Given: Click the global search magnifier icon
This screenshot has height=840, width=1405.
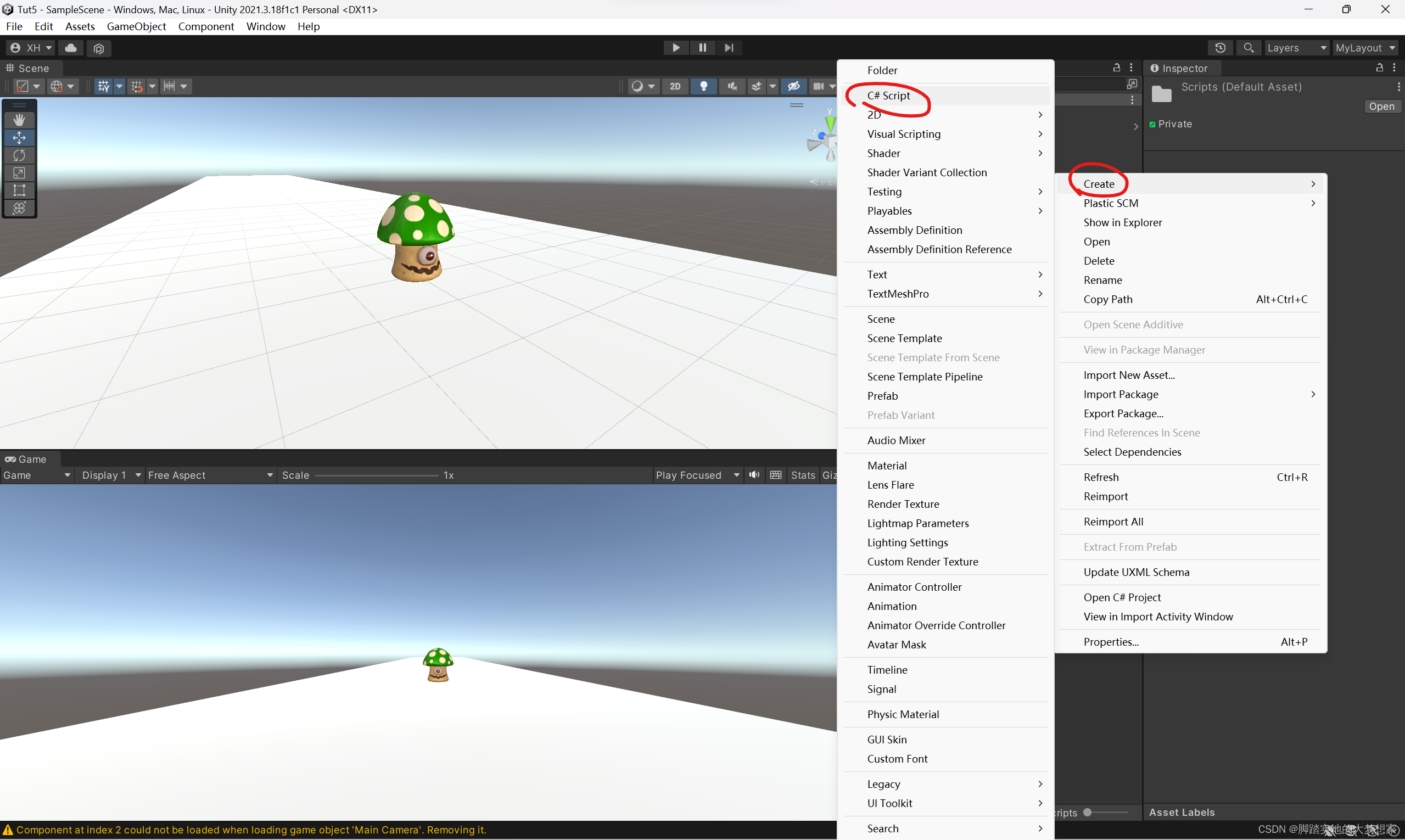Looking at the screenshot, I should [1248, 48].
